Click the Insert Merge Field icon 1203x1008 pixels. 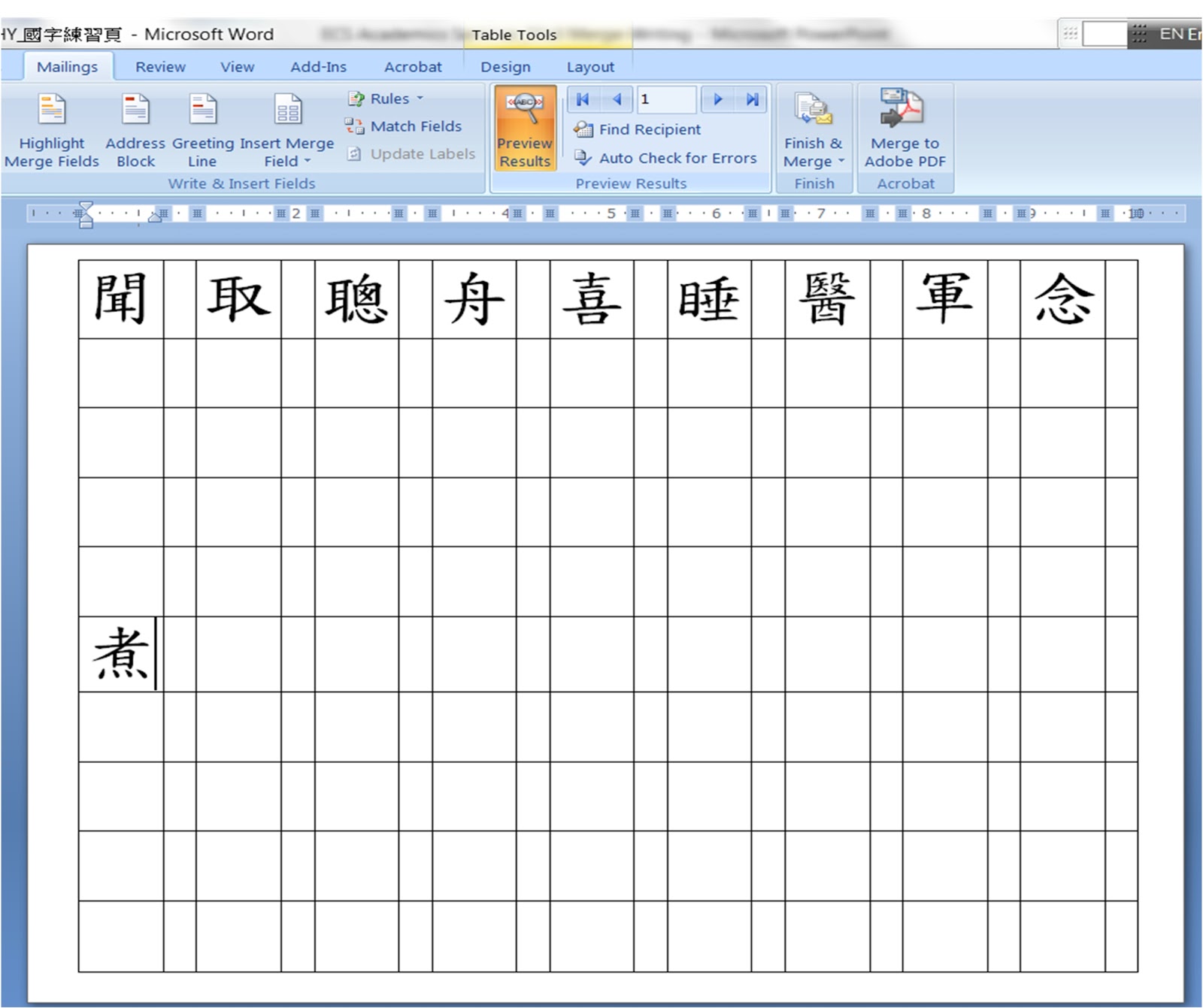[x=288, y=110]
